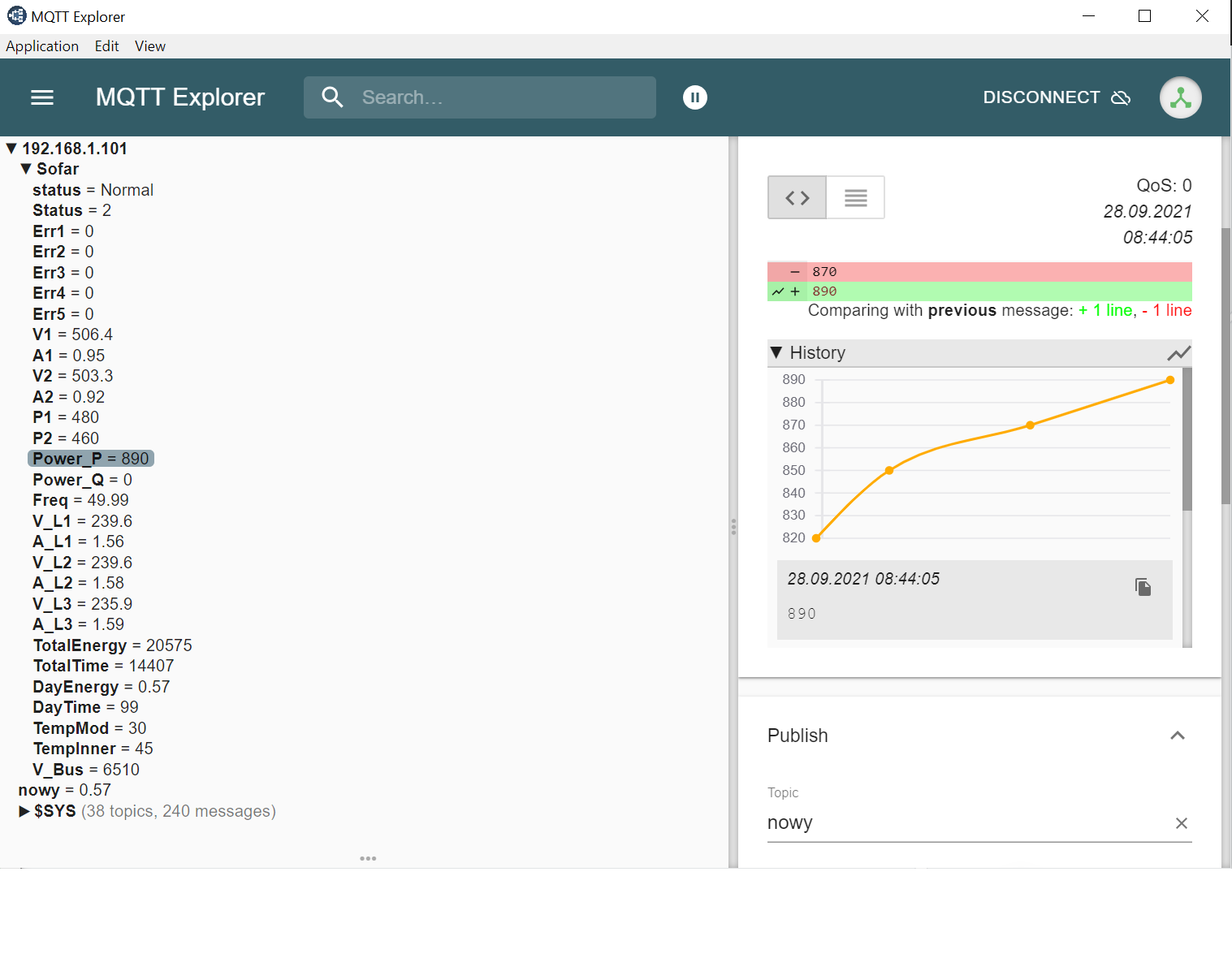Select the Err3 topic row

[x=63, y=273]
